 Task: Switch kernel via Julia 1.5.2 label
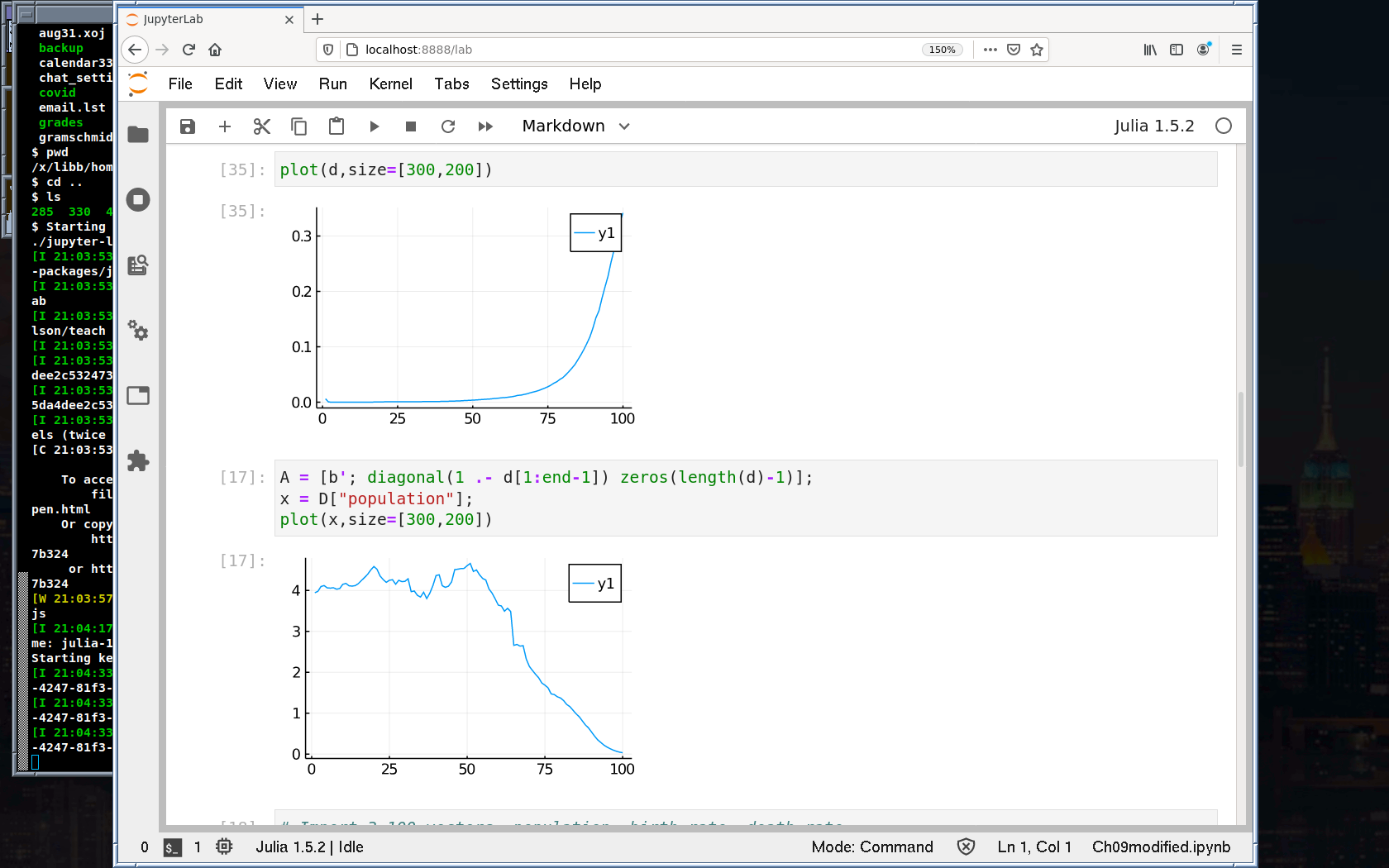tap(1153, 126)
